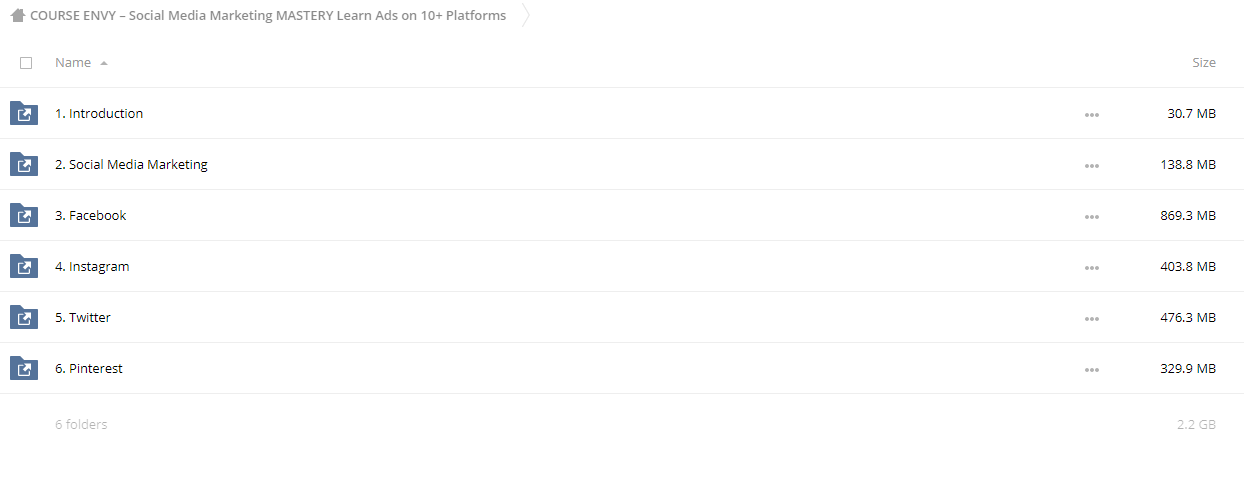Viewport: 1244px width, 478px height.
Task: Click the folder icon next to 5. Twitter
Action: (24, 317)
